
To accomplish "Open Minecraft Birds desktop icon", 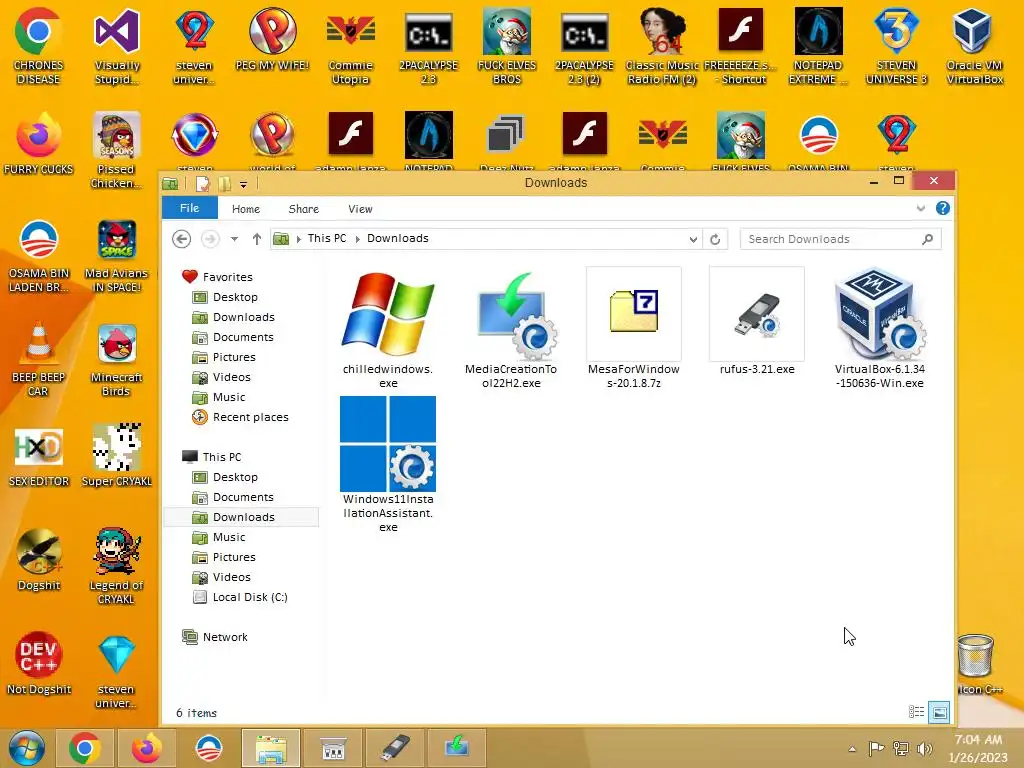I will 116,359.
